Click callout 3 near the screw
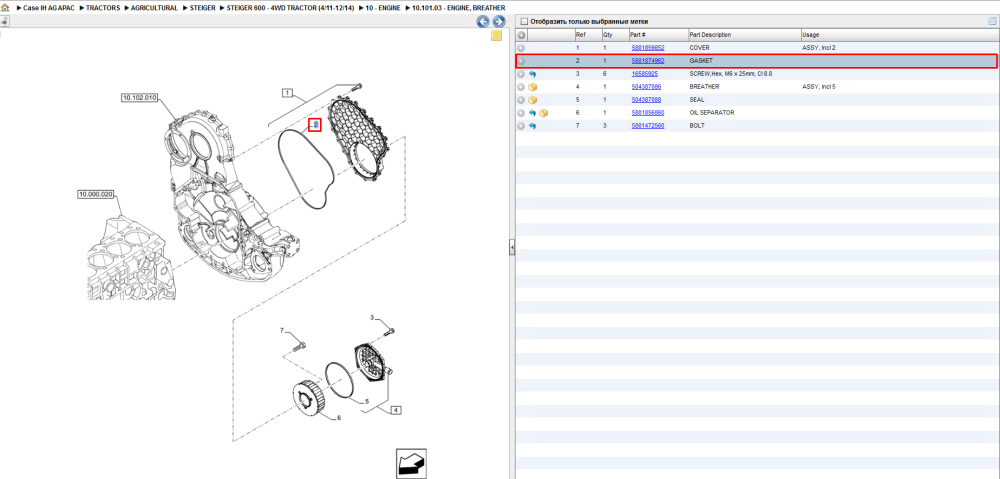 pyautogui.click(x=372, y=318)
